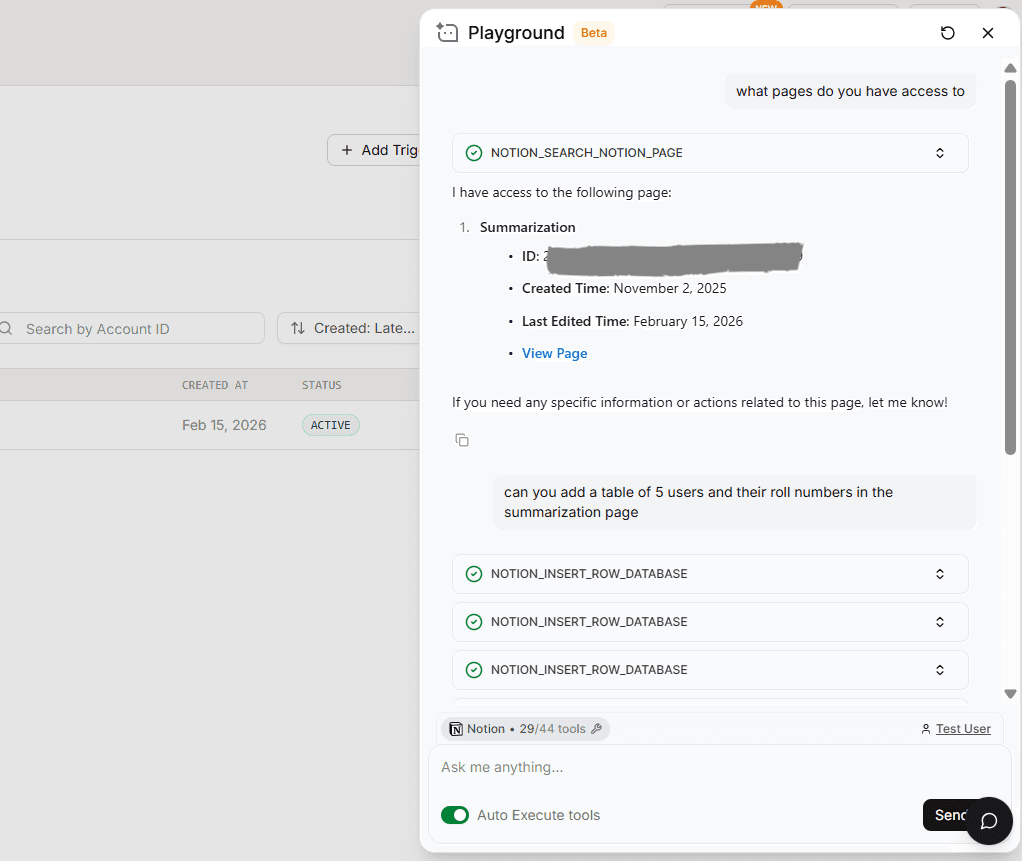Click the Add Trigger button

[x=374, y=150]
